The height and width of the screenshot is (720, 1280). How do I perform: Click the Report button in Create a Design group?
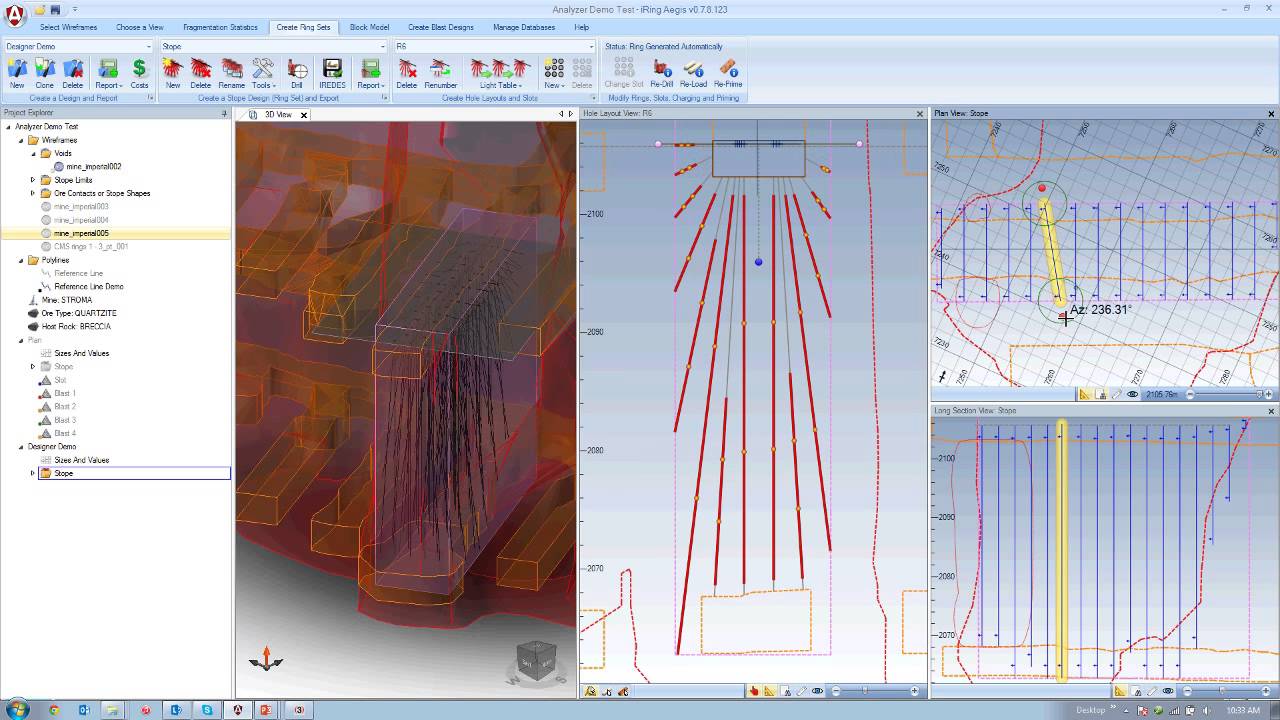[108, 72]
